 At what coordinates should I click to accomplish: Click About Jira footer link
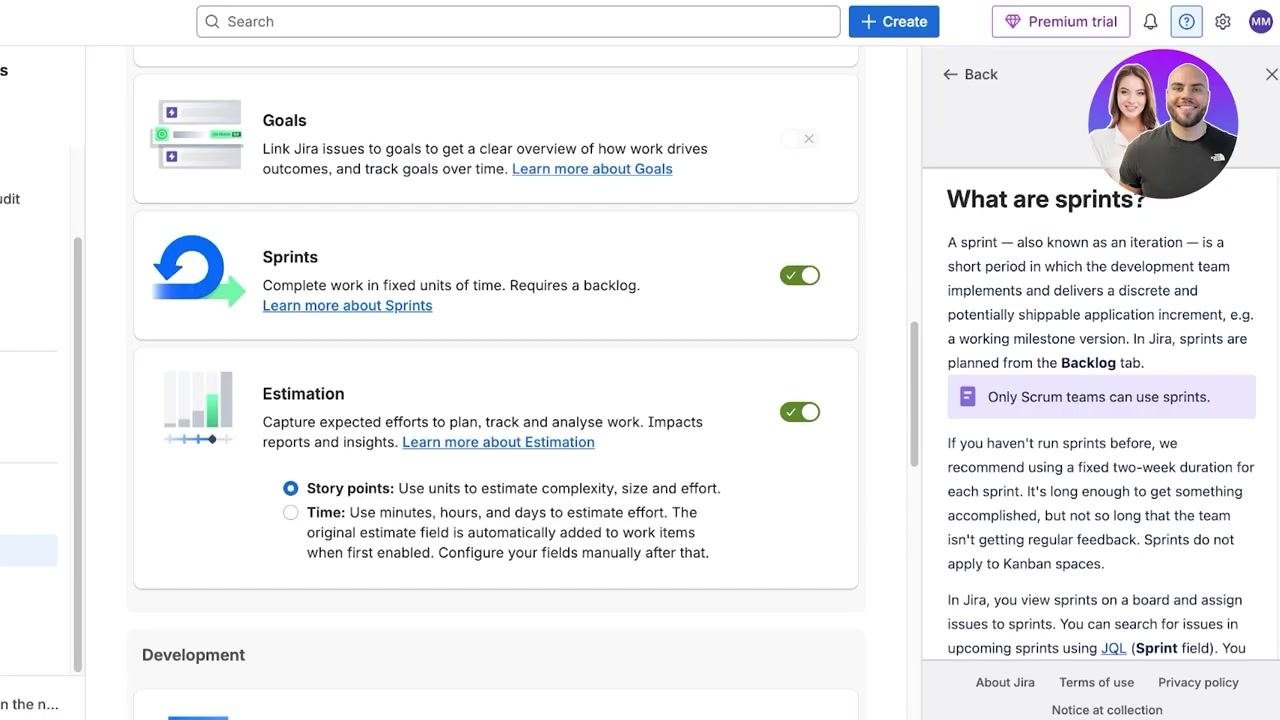[x=1005, y=682]
